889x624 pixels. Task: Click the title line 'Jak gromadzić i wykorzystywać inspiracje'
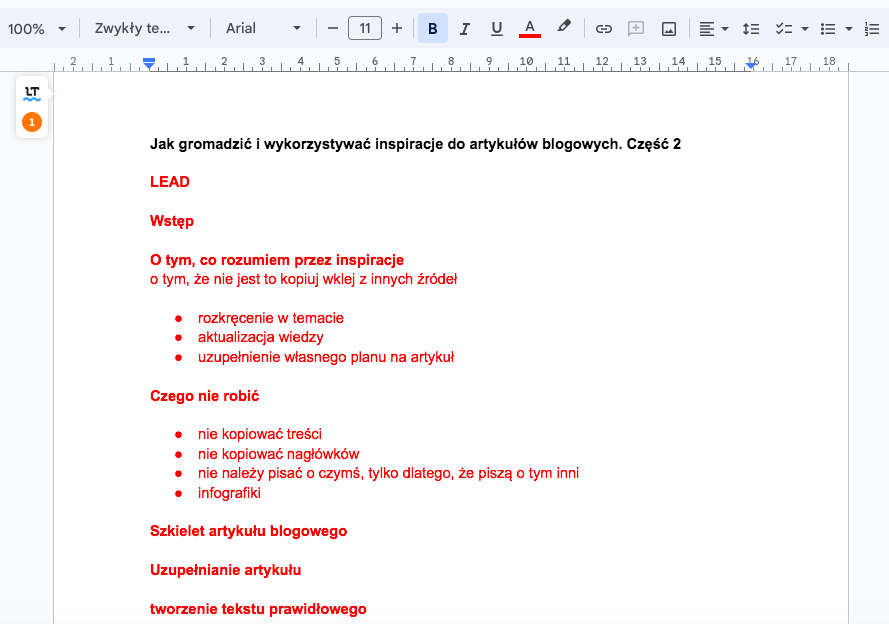(415, 144)
